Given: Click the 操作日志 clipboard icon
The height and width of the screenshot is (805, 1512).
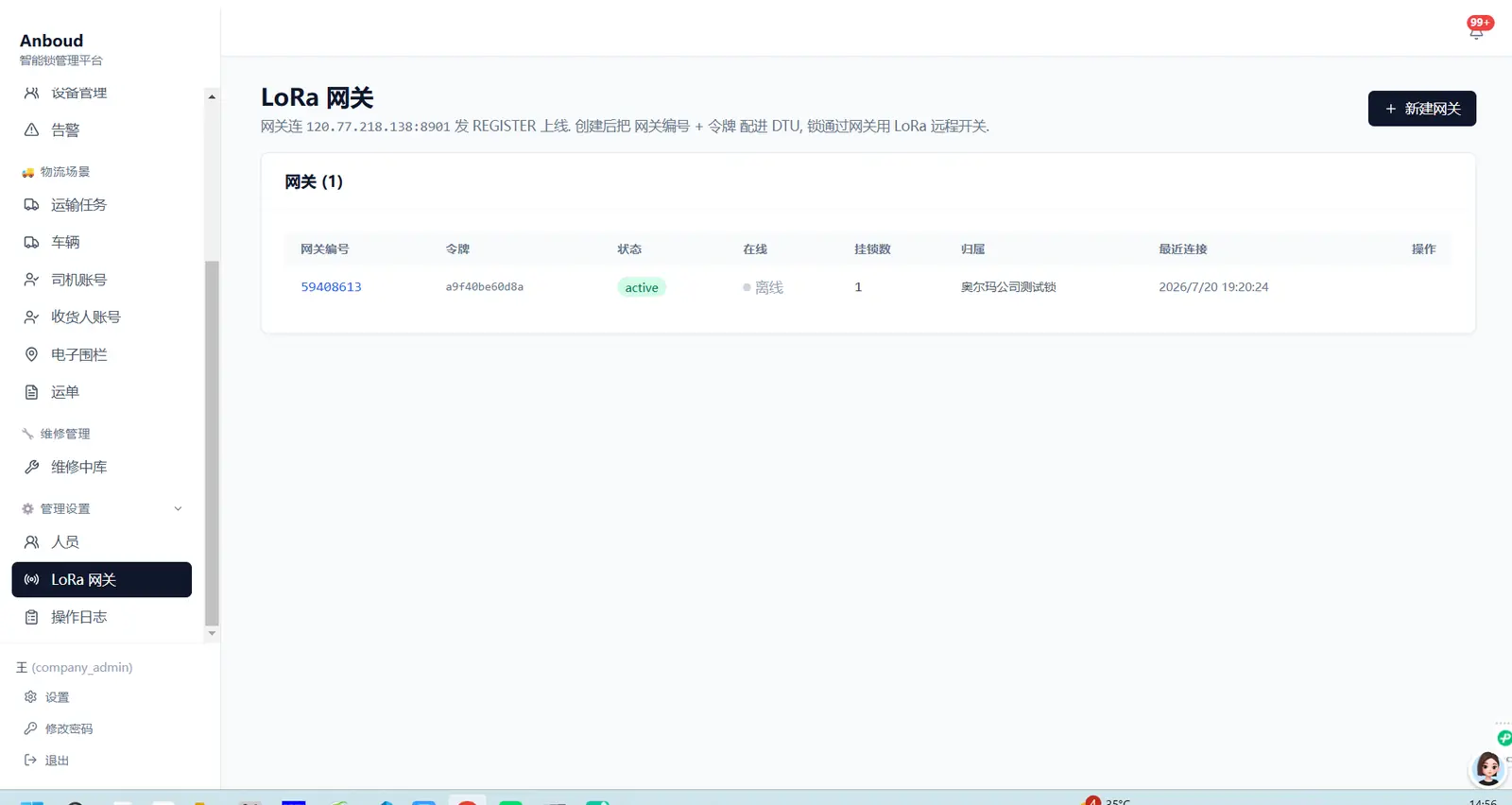Looking at the screenshot, I should pos(31,617).
